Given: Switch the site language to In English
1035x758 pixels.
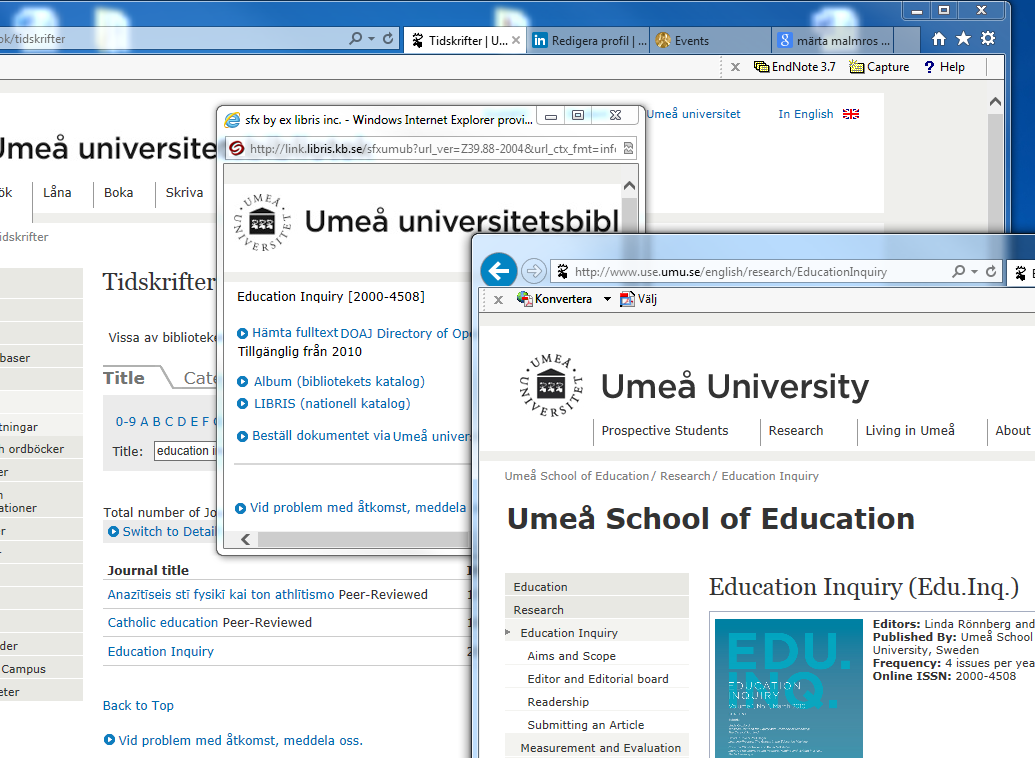Looking at the screenshot, I should click(x=805, y=114).
